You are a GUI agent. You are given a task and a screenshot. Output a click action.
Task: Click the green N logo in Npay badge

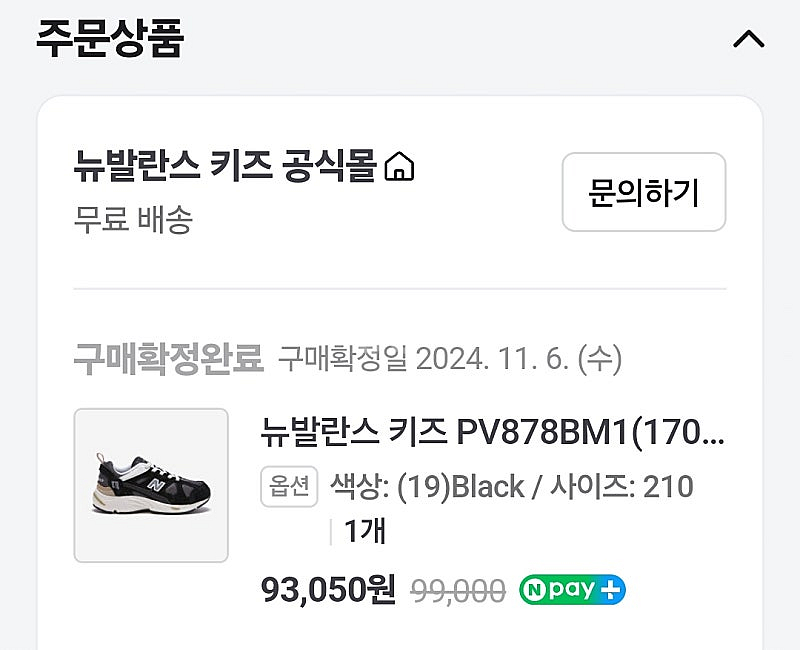(535, 590)
